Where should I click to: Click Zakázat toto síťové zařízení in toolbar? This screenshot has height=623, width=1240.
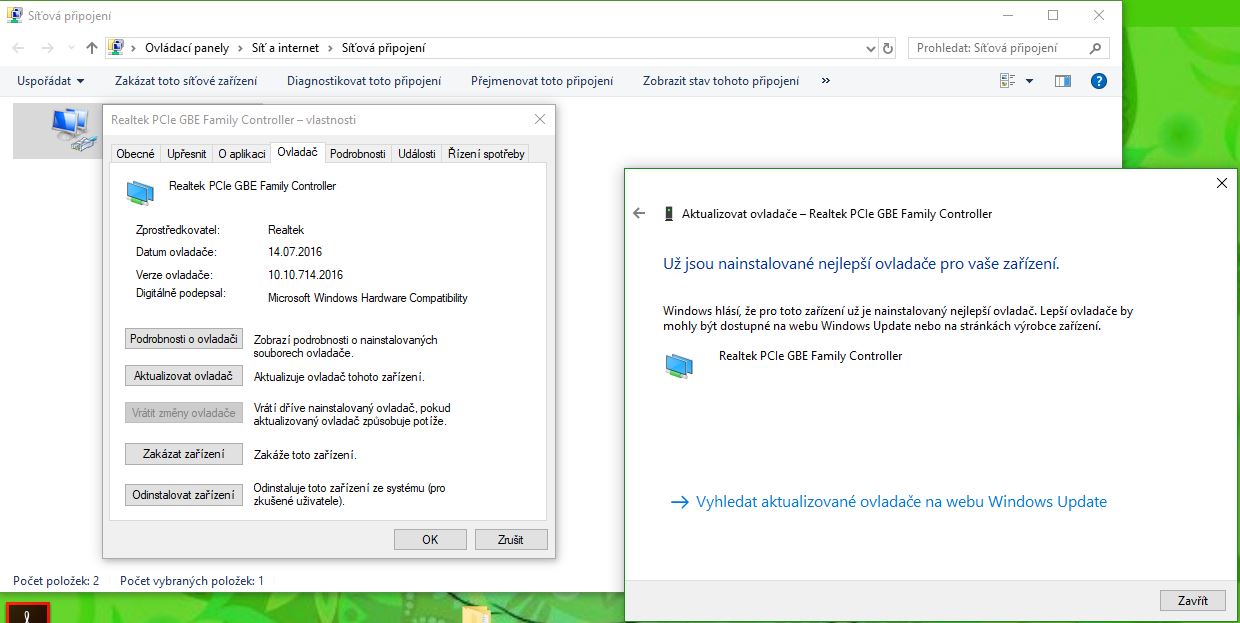coord(186,81)
